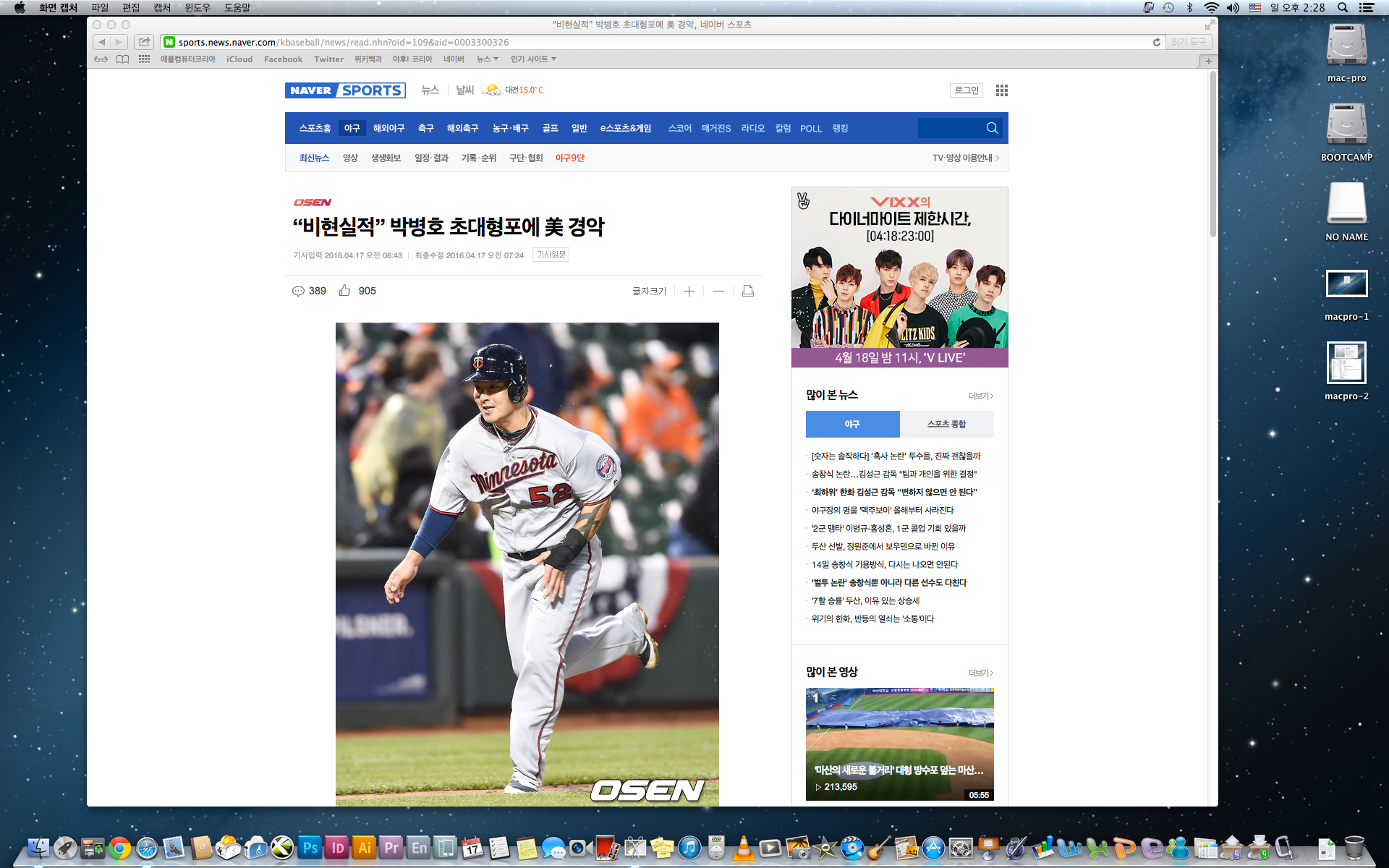Image resolution: width=1389 pixels, height=868 pixels.
Task: Click the page vertical scrollbar
Action: click(1213, 152)
